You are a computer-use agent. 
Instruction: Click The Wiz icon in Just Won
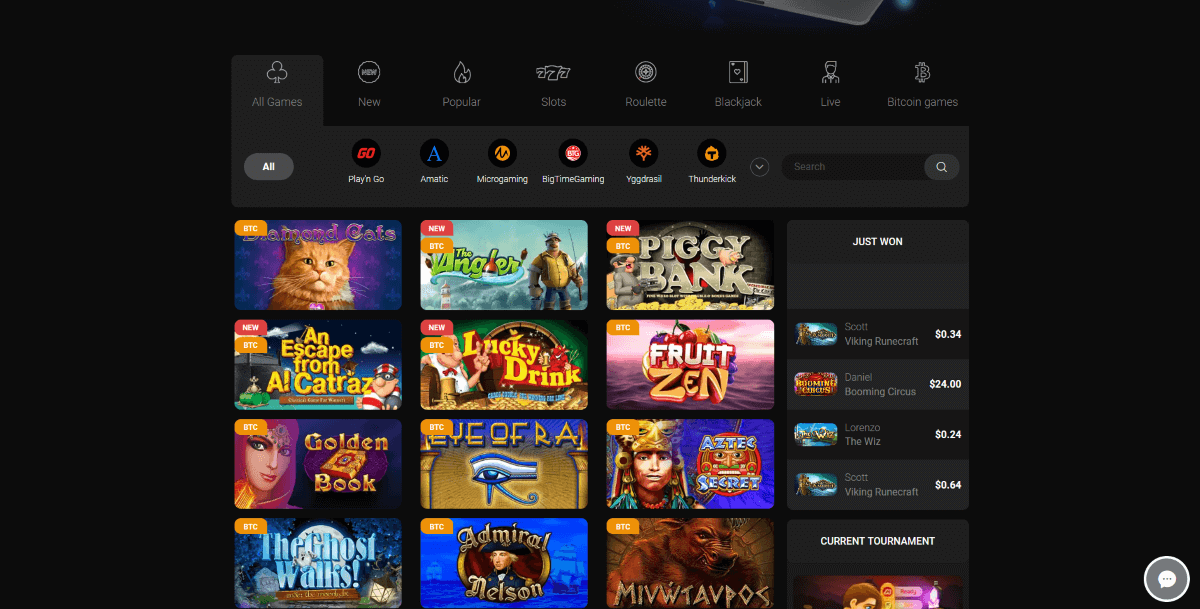click(815, 434)
